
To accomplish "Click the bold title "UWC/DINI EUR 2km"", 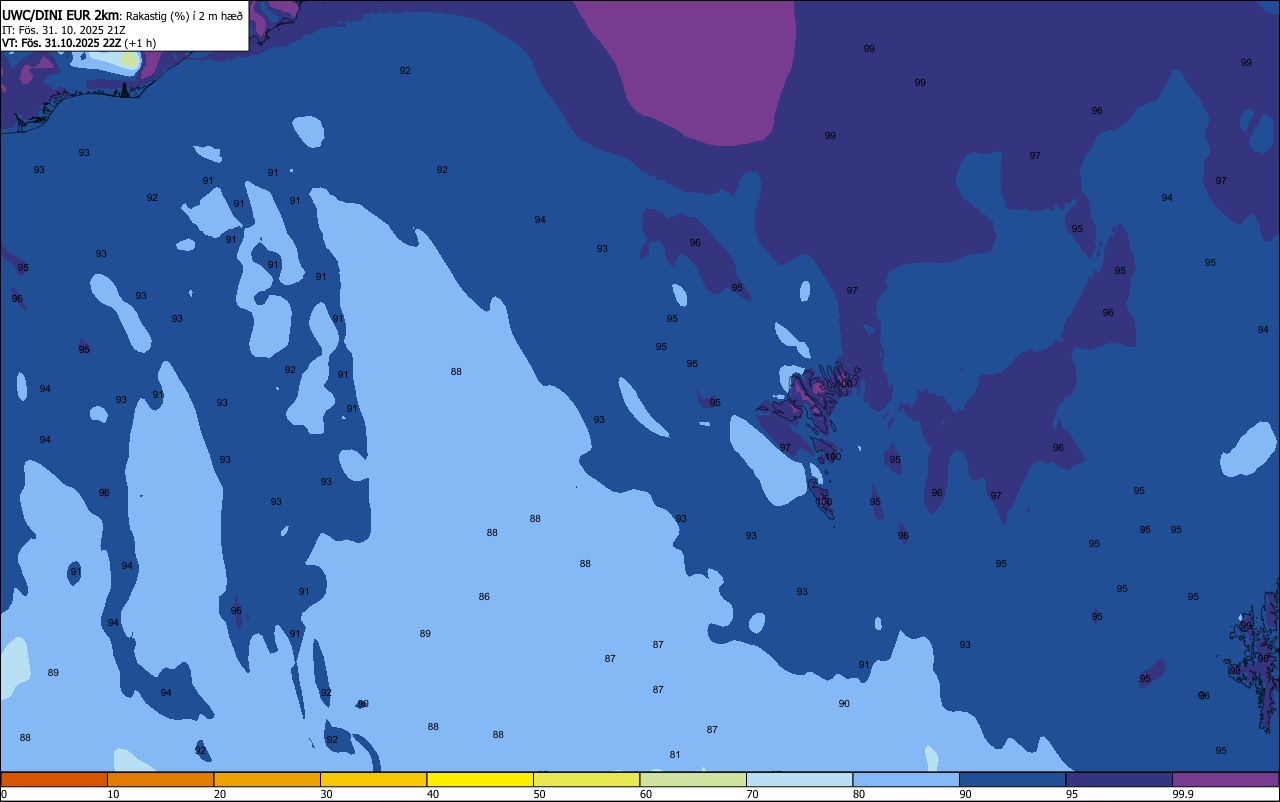I will [60, 15].
